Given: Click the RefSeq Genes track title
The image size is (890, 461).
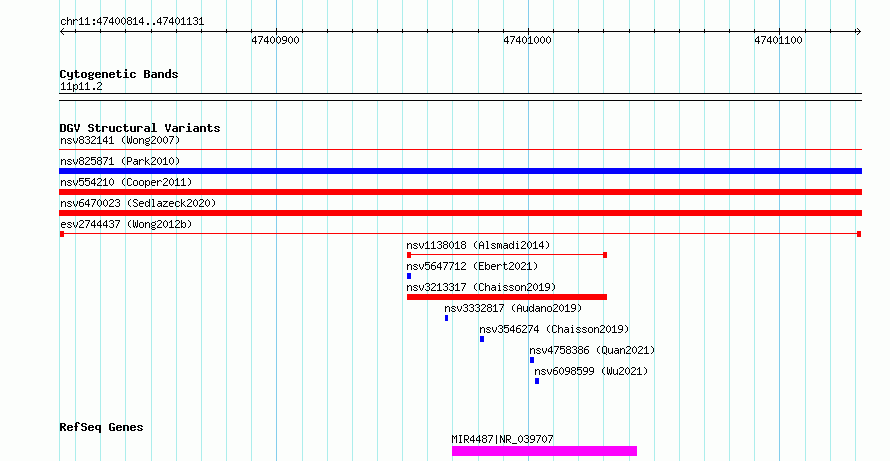Looking at the screenshot, I should coord(101,427).
